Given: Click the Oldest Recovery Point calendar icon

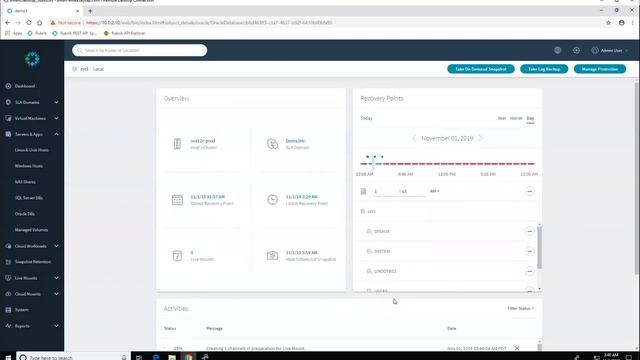Looking at the screenshot, I should [177, 200].
